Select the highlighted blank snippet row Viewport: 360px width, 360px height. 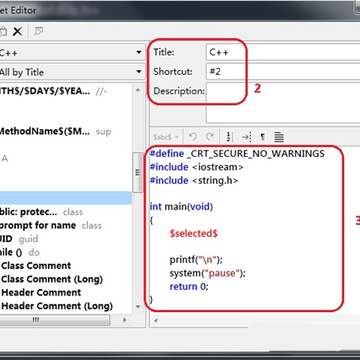point(66,198)
